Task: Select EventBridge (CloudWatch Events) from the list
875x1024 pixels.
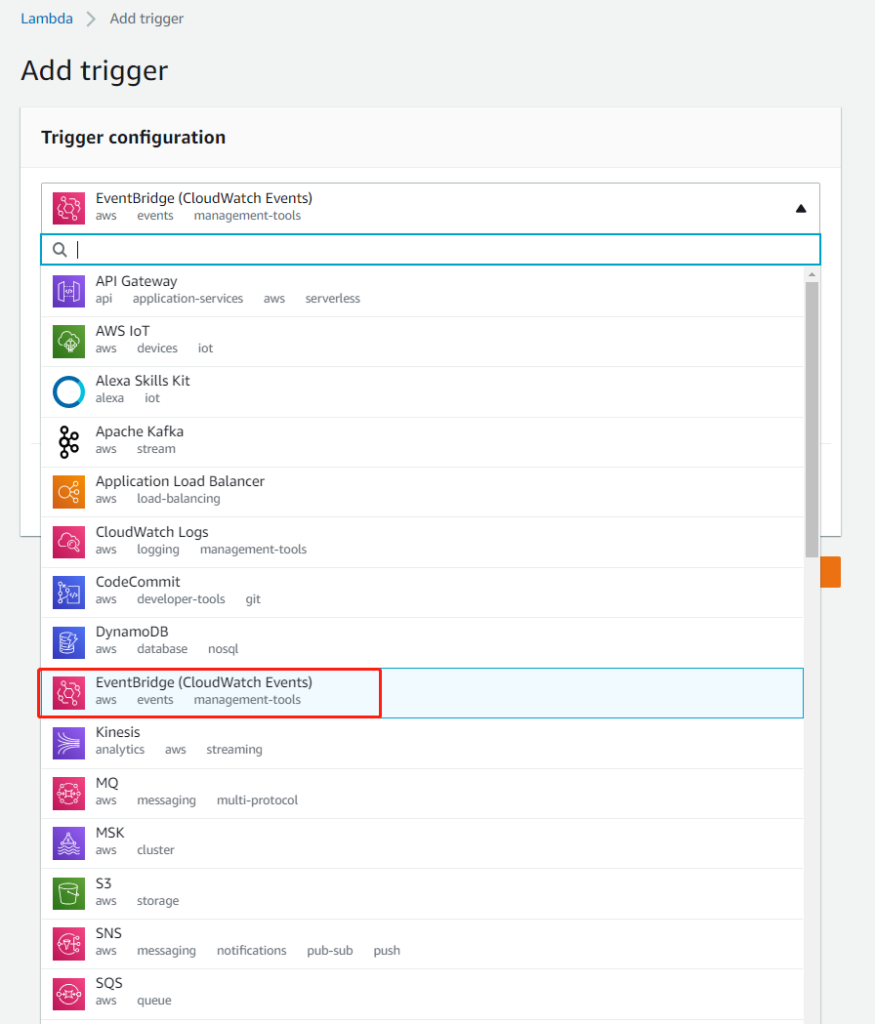Action: [204, 692]
